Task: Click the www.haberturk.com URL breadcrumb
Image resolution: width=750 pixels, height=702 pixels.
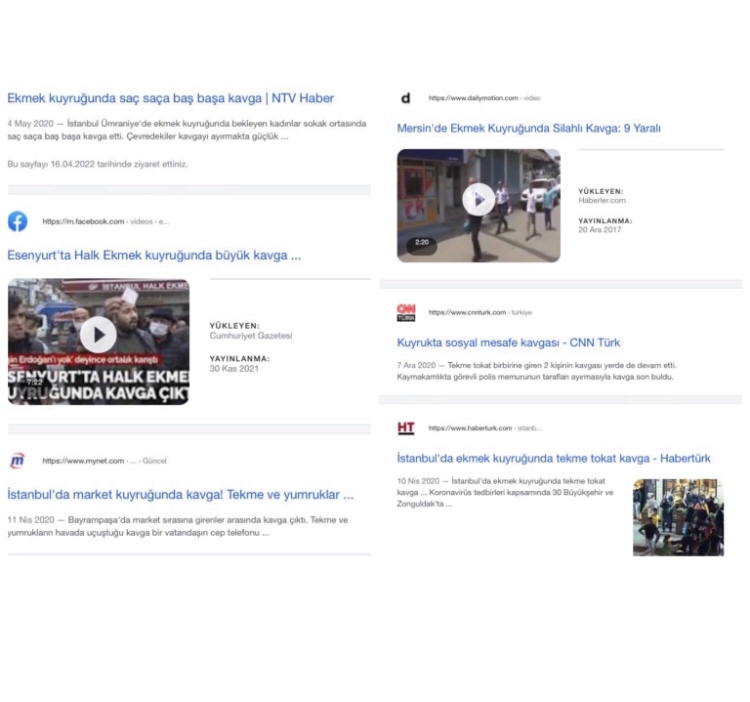Action: click(x=484, y=428)
